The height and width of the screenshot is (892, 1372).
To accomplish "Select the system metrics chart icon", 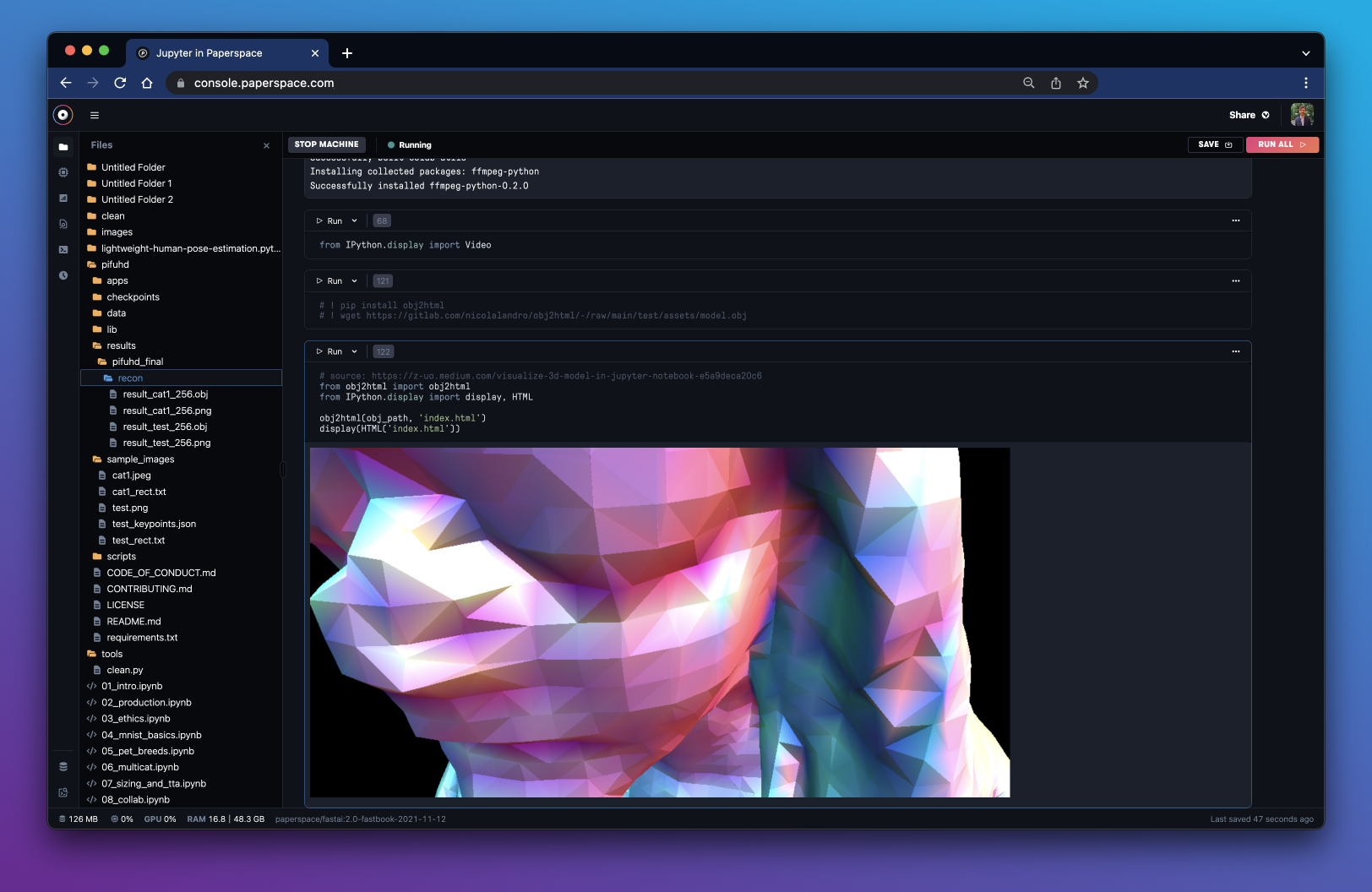I will coord(63,198).
